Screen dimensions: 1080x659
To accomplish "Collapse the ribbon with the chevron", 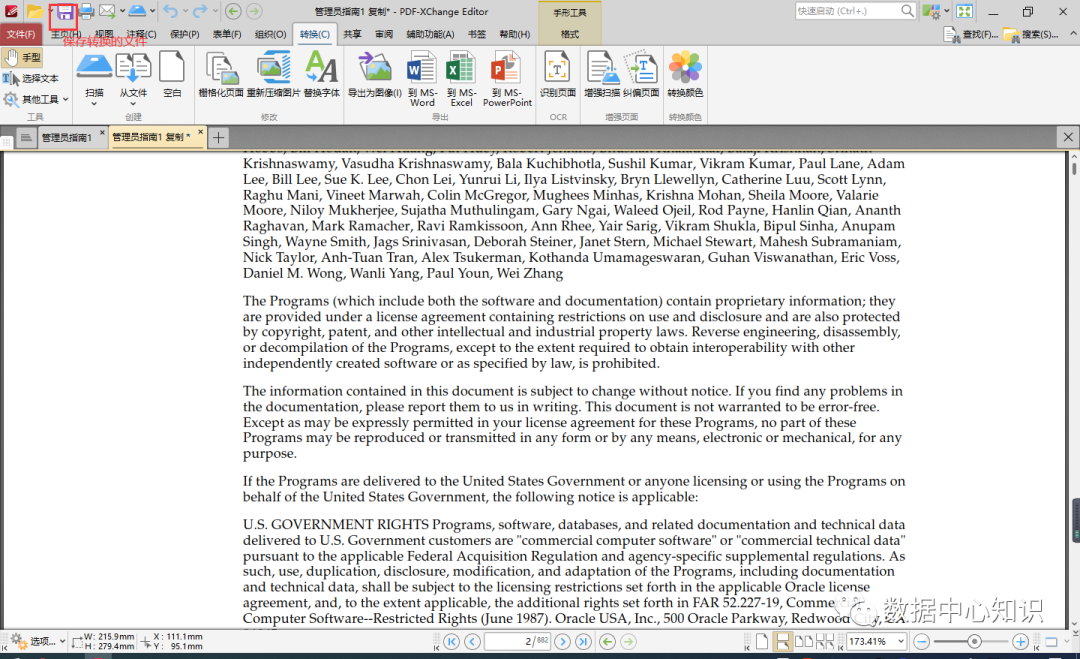I will click(1073, 33).
